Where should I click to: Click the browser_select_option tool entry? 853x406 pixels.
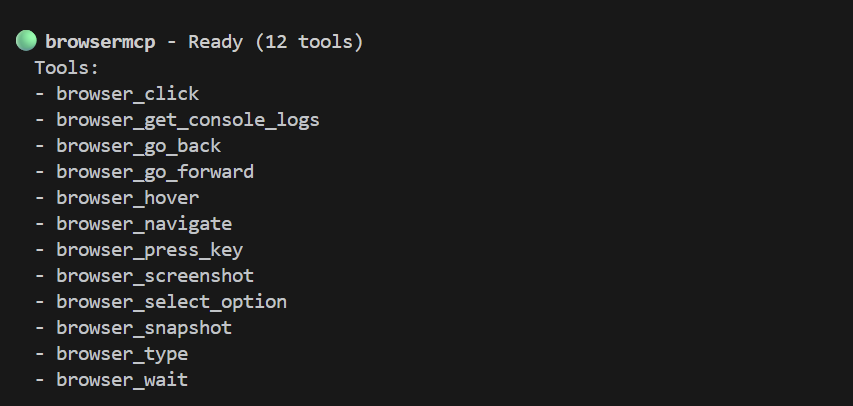(171, 302)
